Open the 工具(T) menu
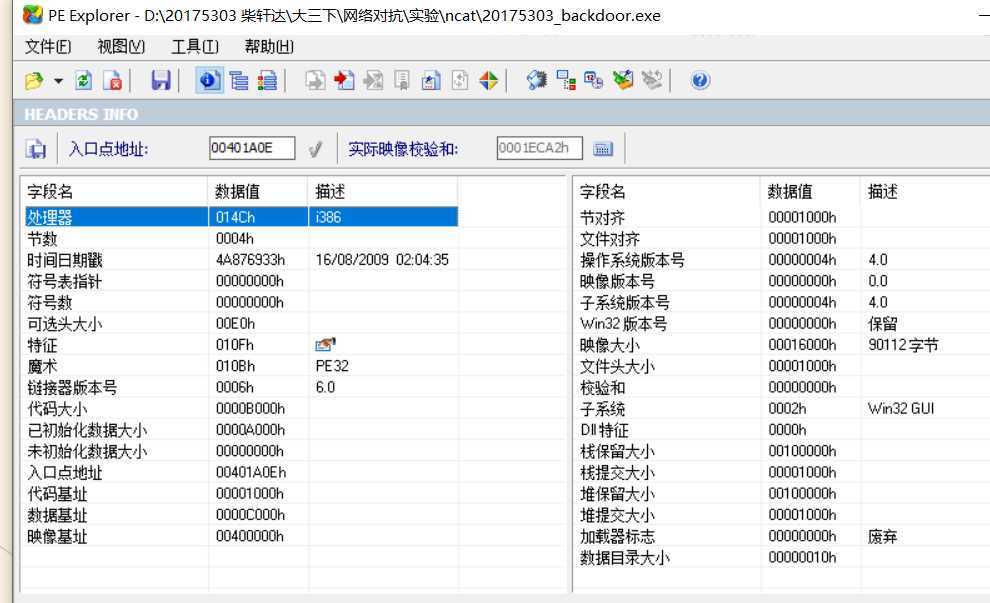990x603 pixels. tap(194, 46)
